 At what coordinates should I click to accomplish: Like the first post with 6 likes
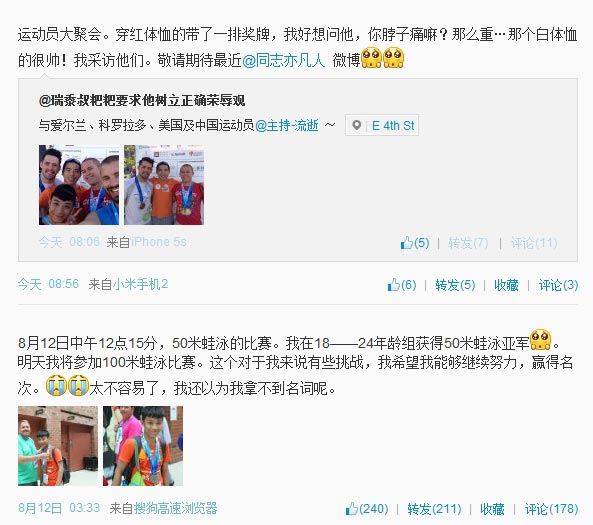pos(402,284)
